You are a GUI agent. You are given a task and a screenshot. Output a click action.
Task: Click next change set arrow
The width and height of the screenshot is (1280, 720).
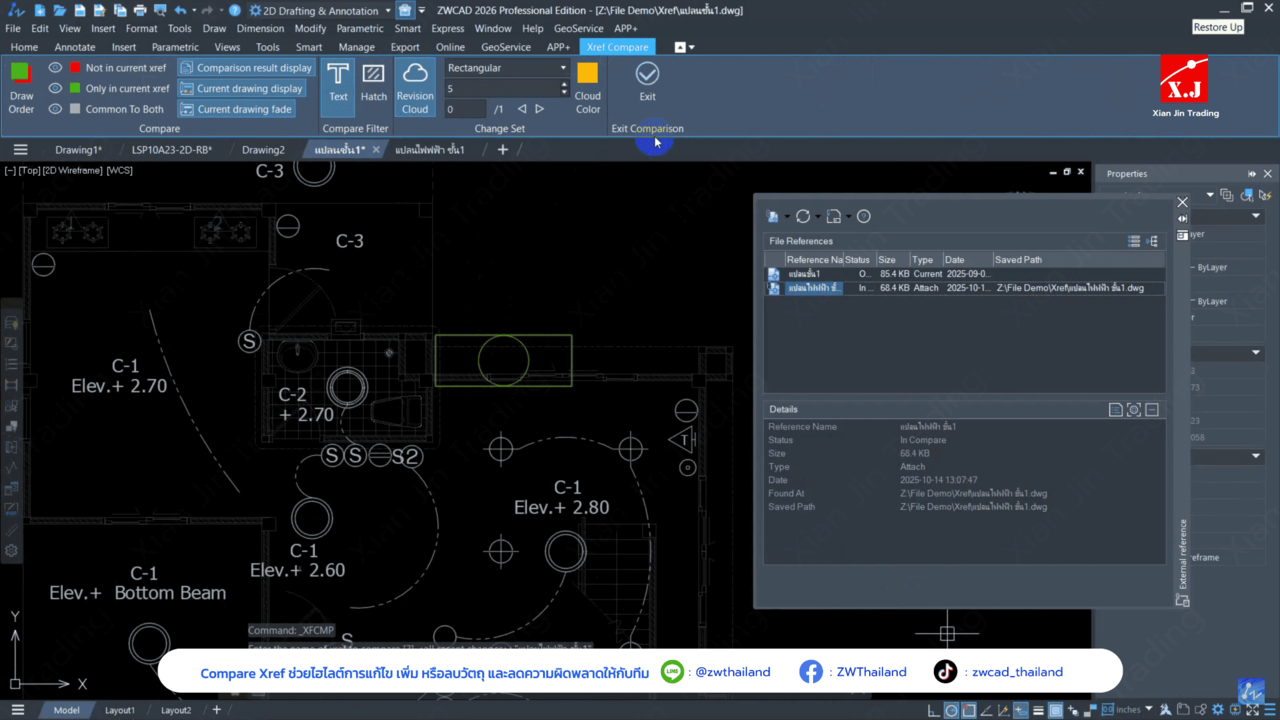(540, 109)
